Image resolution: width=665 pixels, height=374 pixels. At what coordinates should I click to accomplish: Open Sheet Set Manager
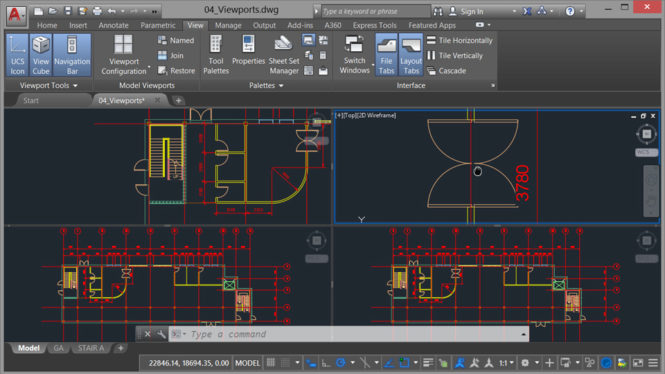pyautogui.click(x=284, y=55)
